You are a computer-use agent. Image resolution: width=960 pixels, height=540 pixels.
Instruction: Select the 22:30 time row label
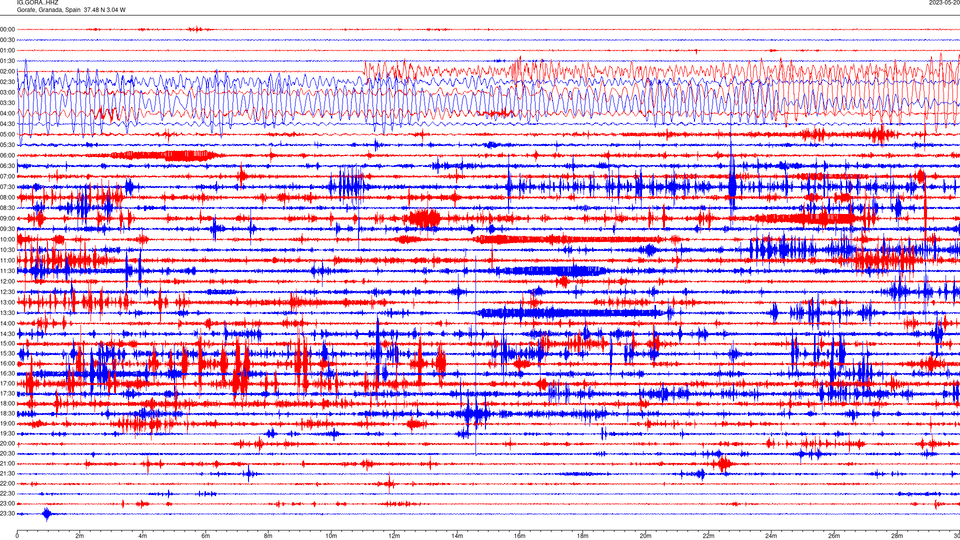coord(7,494)
